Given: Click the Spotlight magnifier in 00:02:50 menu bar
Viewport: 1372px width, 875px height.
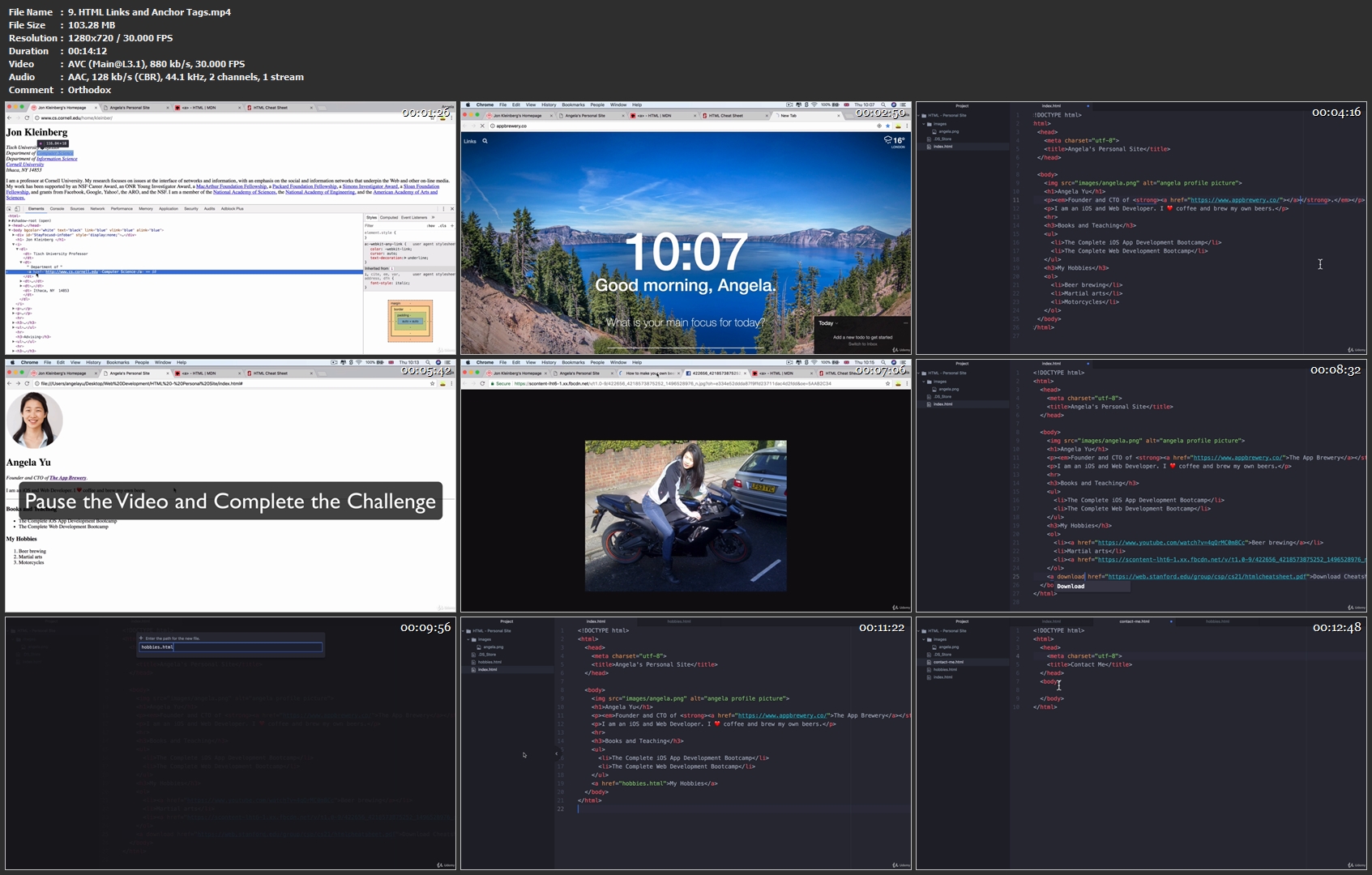Looking at the screenshot, I should [x=885, y=105].
